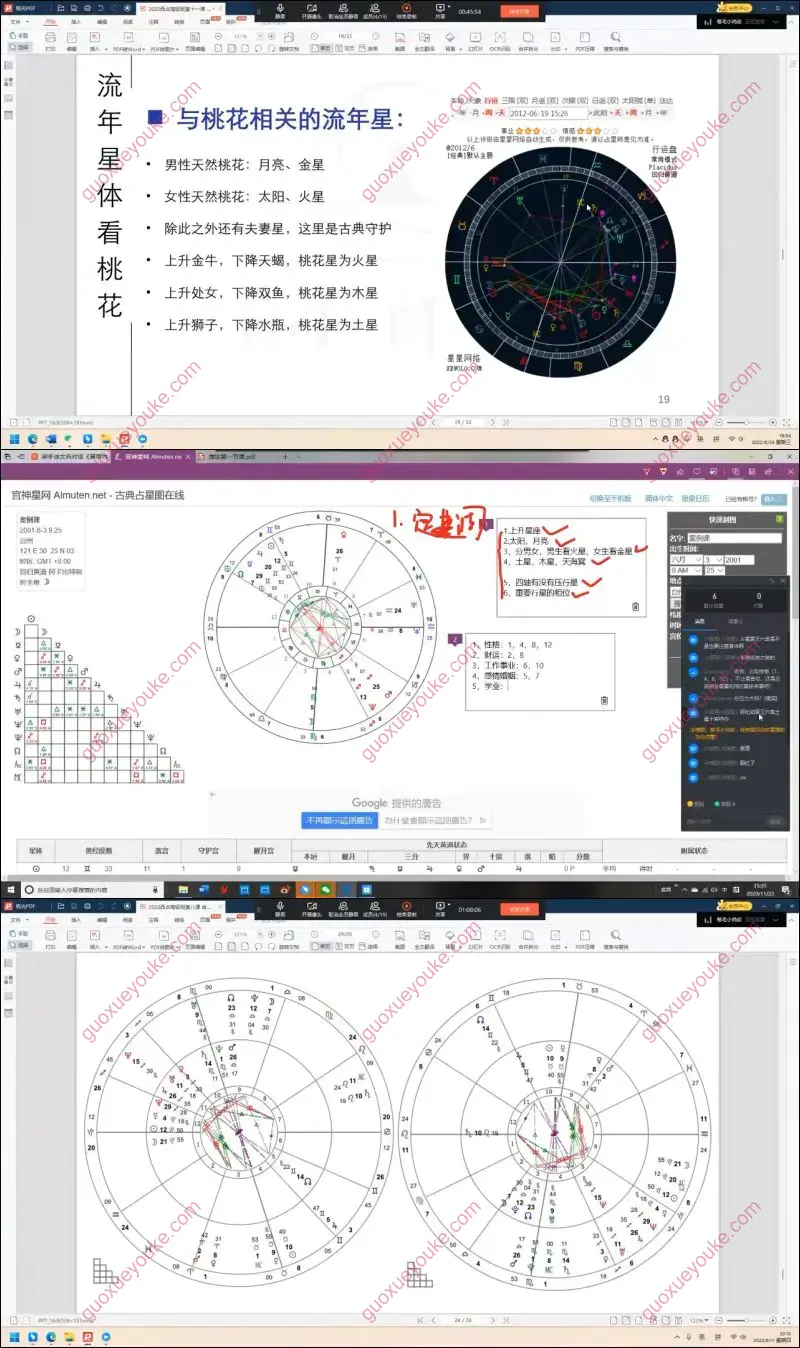Viewport: 800px width, 1348px height.
Task: Open the 9 AM hour dropdown in 快速制图
Action: (x=686, y=571)
